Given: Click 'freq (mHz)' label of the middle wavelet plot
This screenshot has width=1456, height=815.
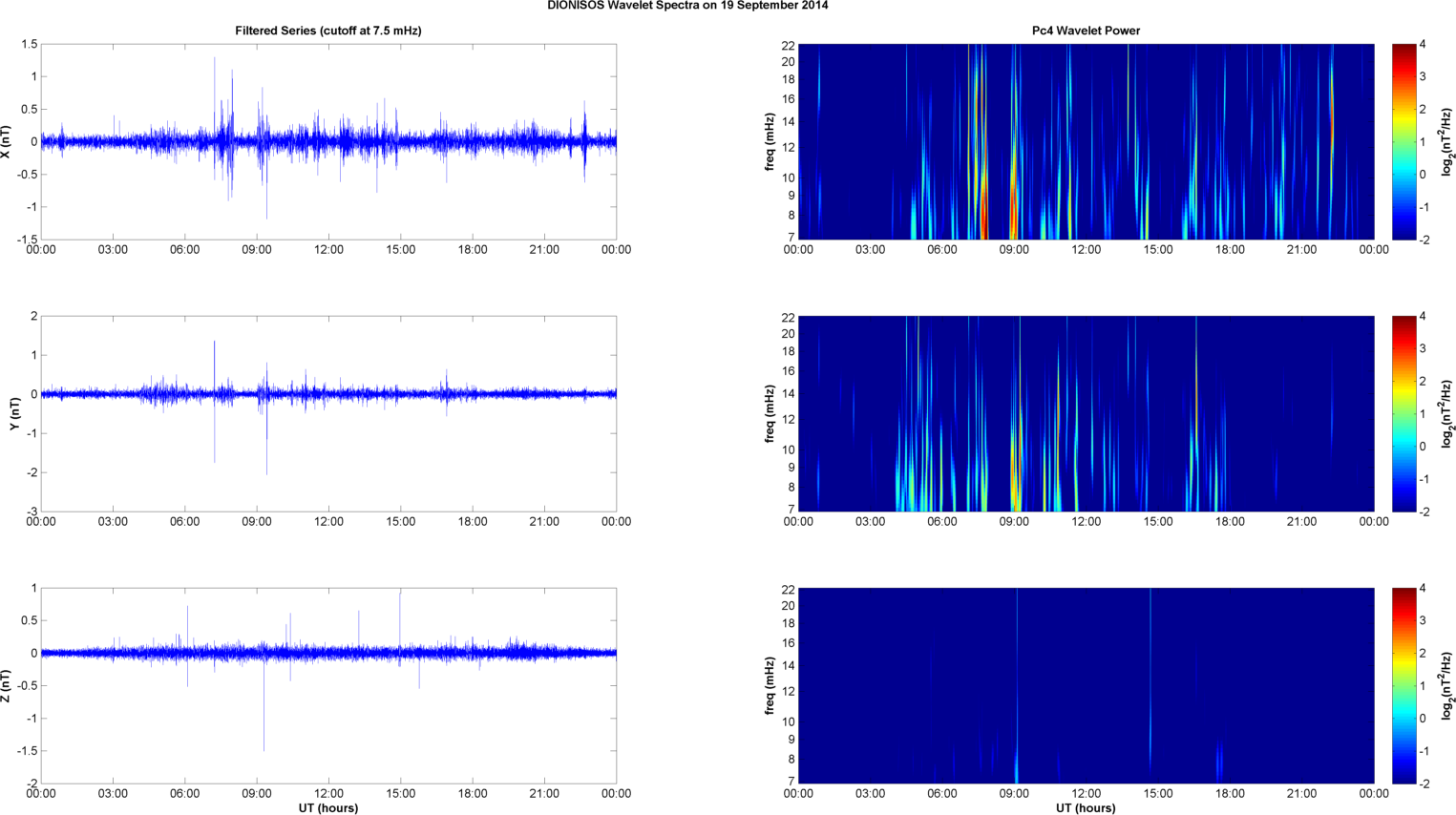Looking at the screenshot, I should [769, 413].
